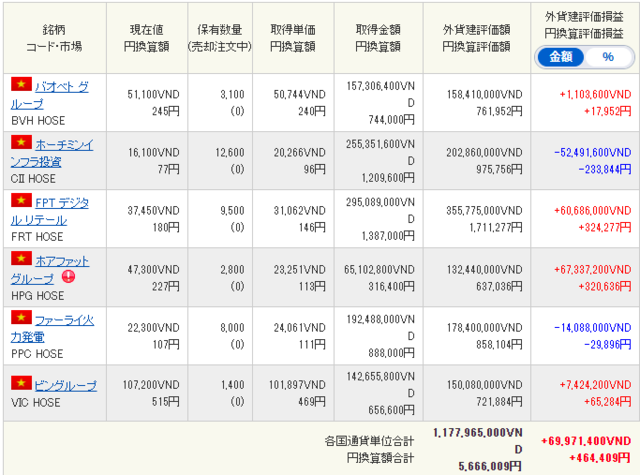Image resolution: width=640 pixels, height=475 pixels.
Task: Click the -14,088,000VND loss value
Action: [x=593, y=328]
